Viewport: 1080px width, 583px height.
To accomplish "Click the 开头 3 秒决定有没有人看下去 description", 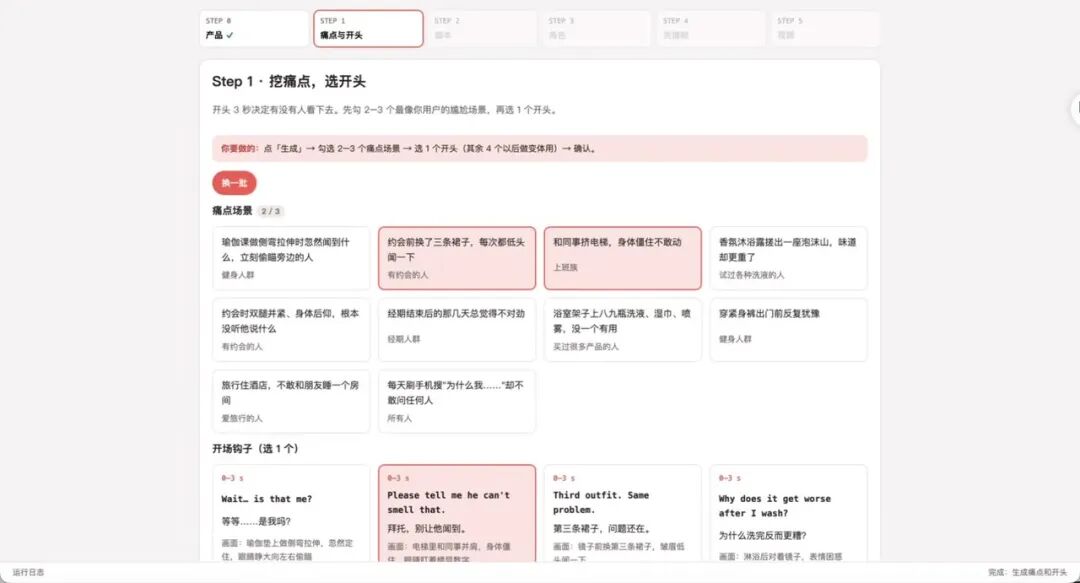I will pyautogui.click(x=384, y=110).
